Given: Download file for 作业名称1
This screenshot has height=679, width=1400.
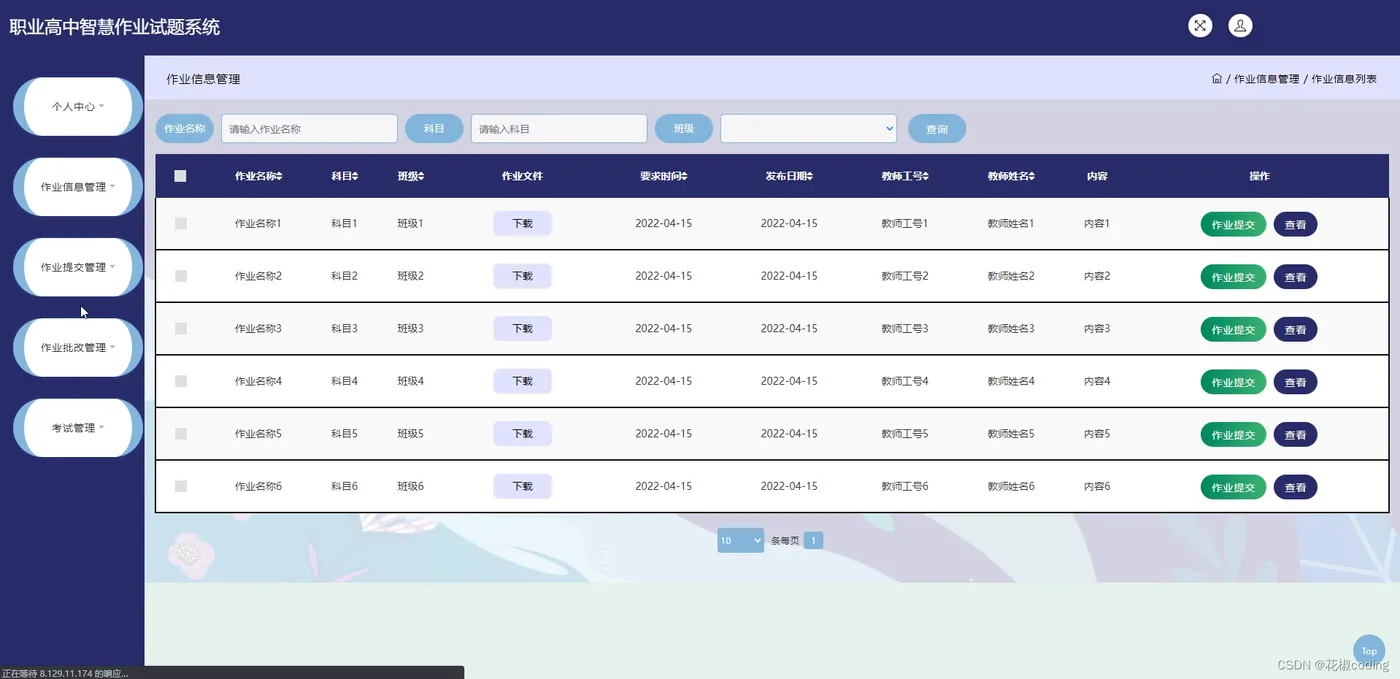Looking at the screenshot, I should (x=523, y=224).
